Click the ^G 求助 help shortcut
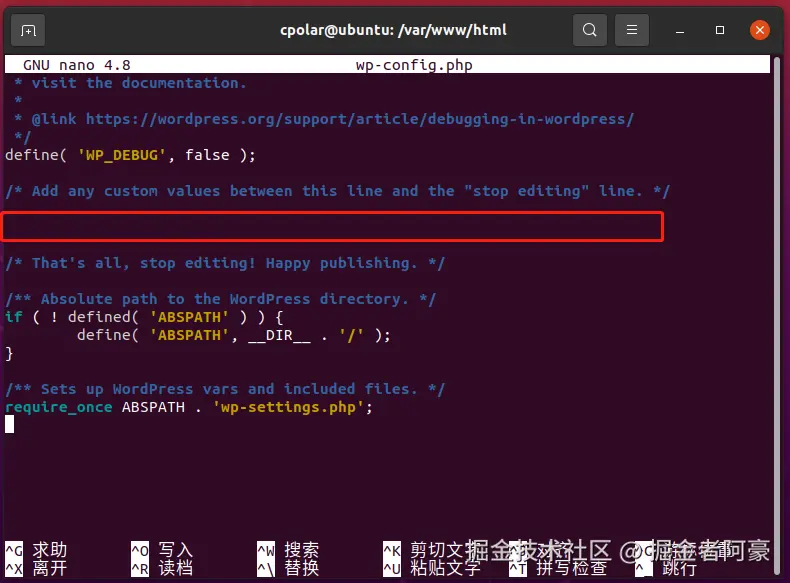 pyautogui.click(x=36, y=550)
